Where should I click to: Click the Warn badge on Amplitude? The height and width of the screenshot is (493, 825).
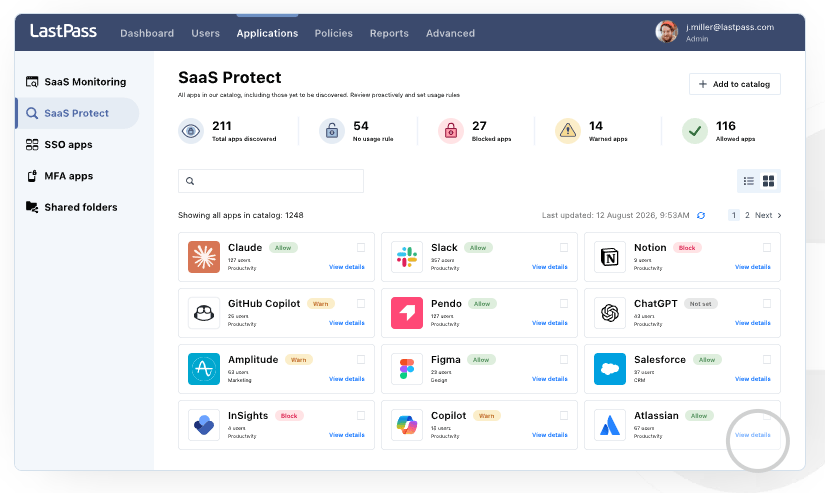tap(299, 360)
